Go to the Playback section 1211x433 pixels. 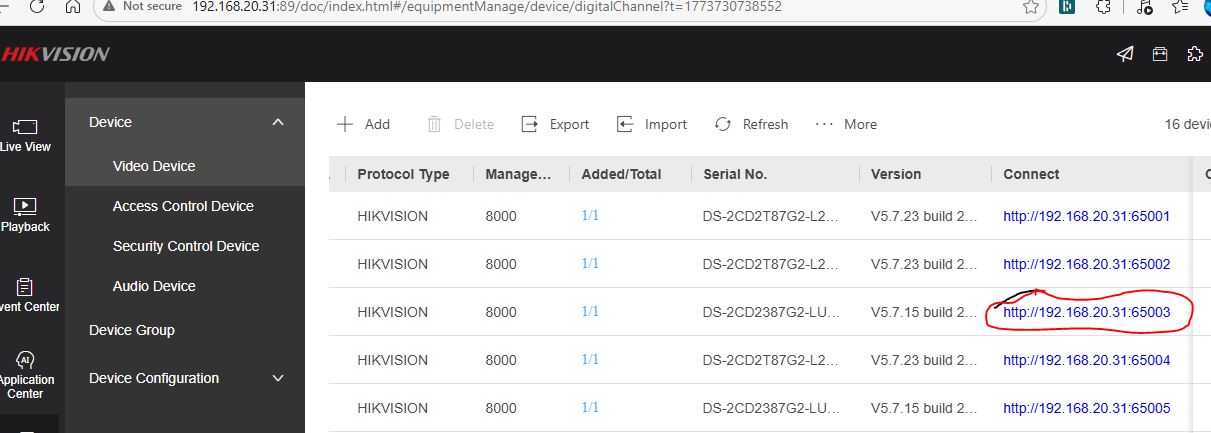[25, 214]
